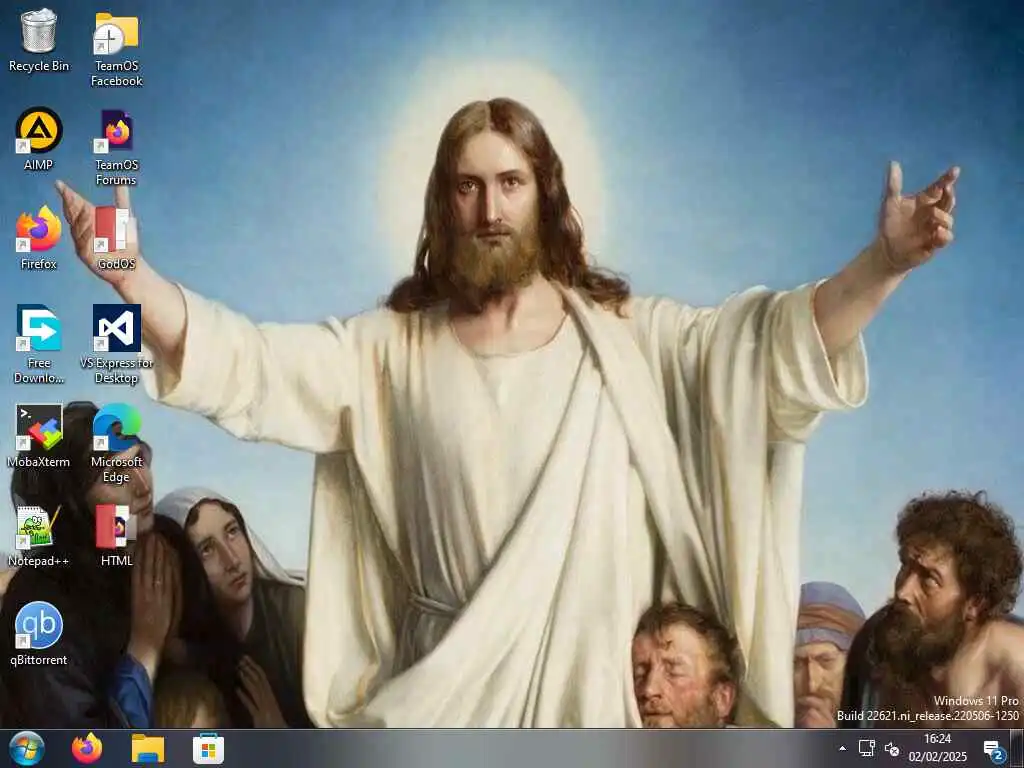Screen dimensions: 1024x768
Task: Open the GodOS desktop shortcut
Action: point(116,237)
